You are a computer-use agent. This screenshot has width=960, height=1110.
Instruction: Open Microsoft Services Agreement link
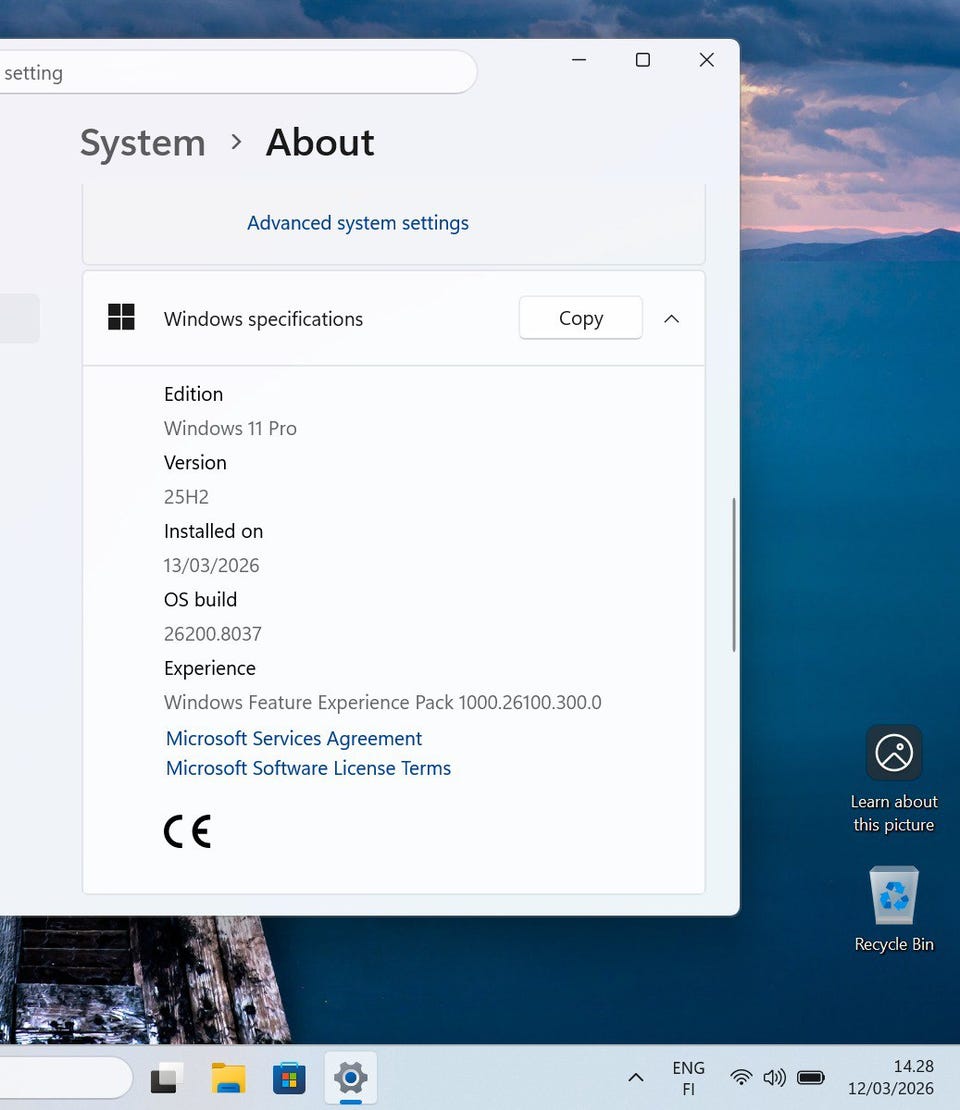[294, 738]
